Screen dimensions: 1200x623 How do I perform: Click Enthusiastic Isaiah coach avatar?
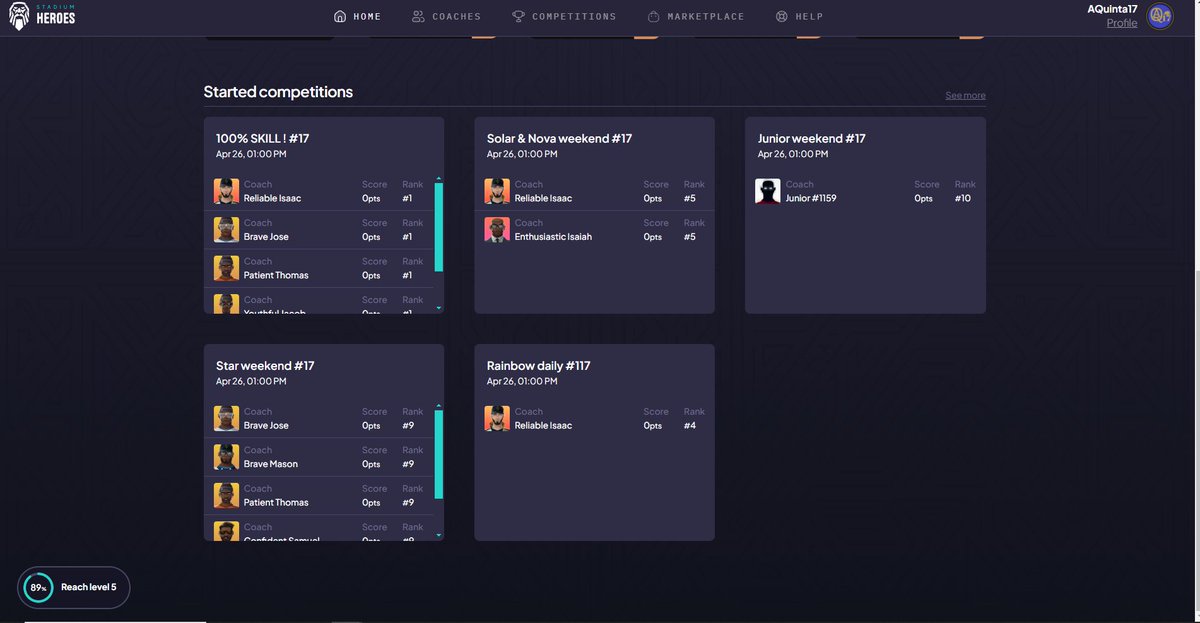[497, 230]
